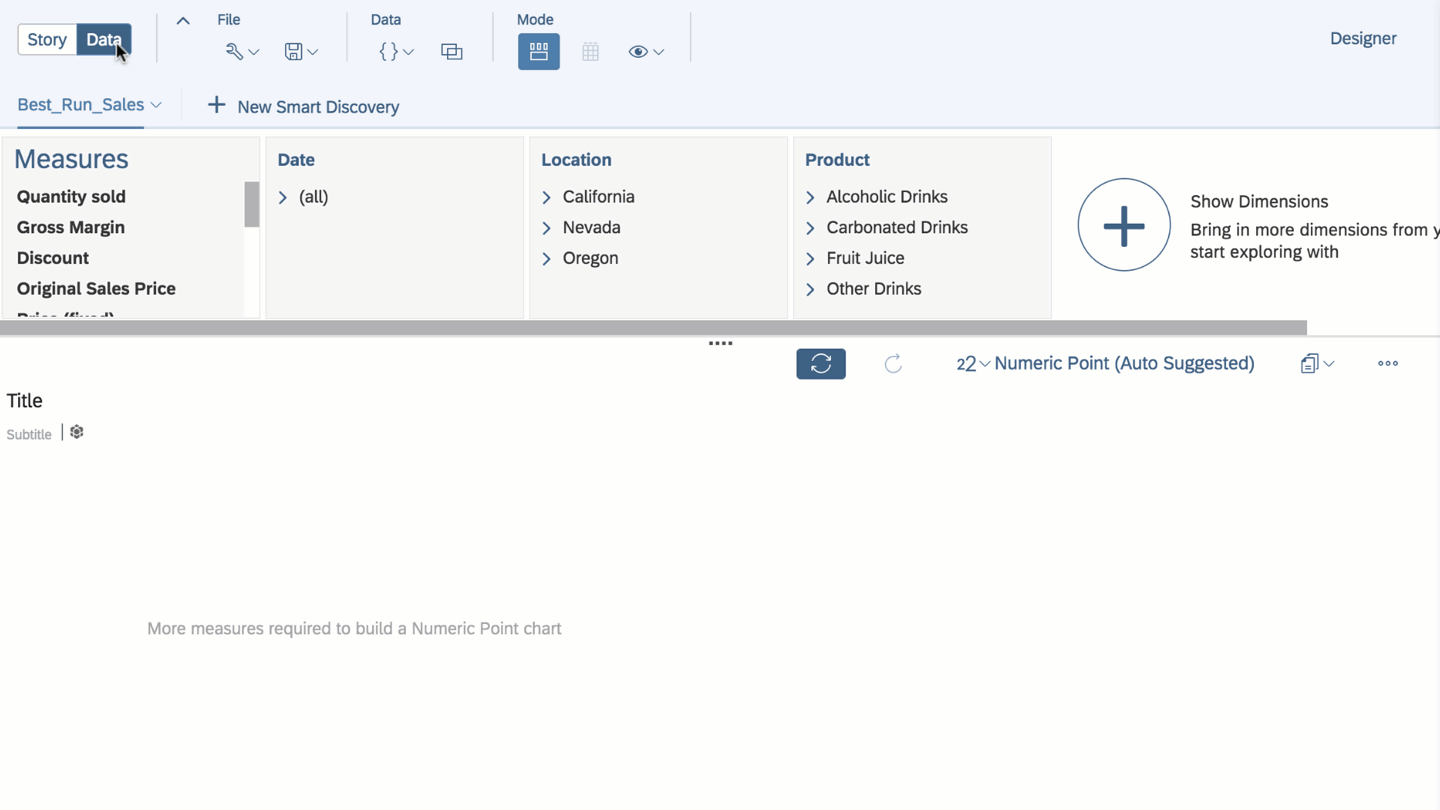
Task: Expand Alcoholic Drinks in the Product panel
Action: tap(810, 197)
